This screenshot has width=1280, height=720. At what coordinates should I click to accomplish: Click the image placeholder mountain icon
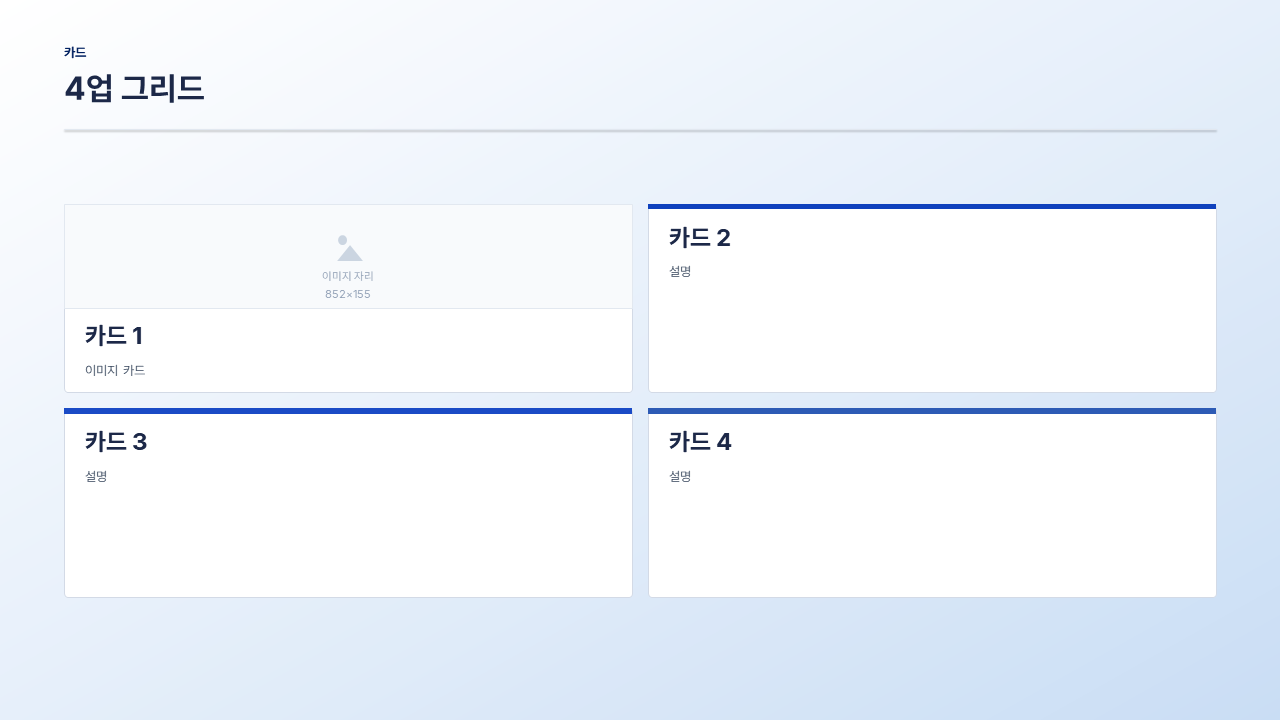[x=349, y=248]
